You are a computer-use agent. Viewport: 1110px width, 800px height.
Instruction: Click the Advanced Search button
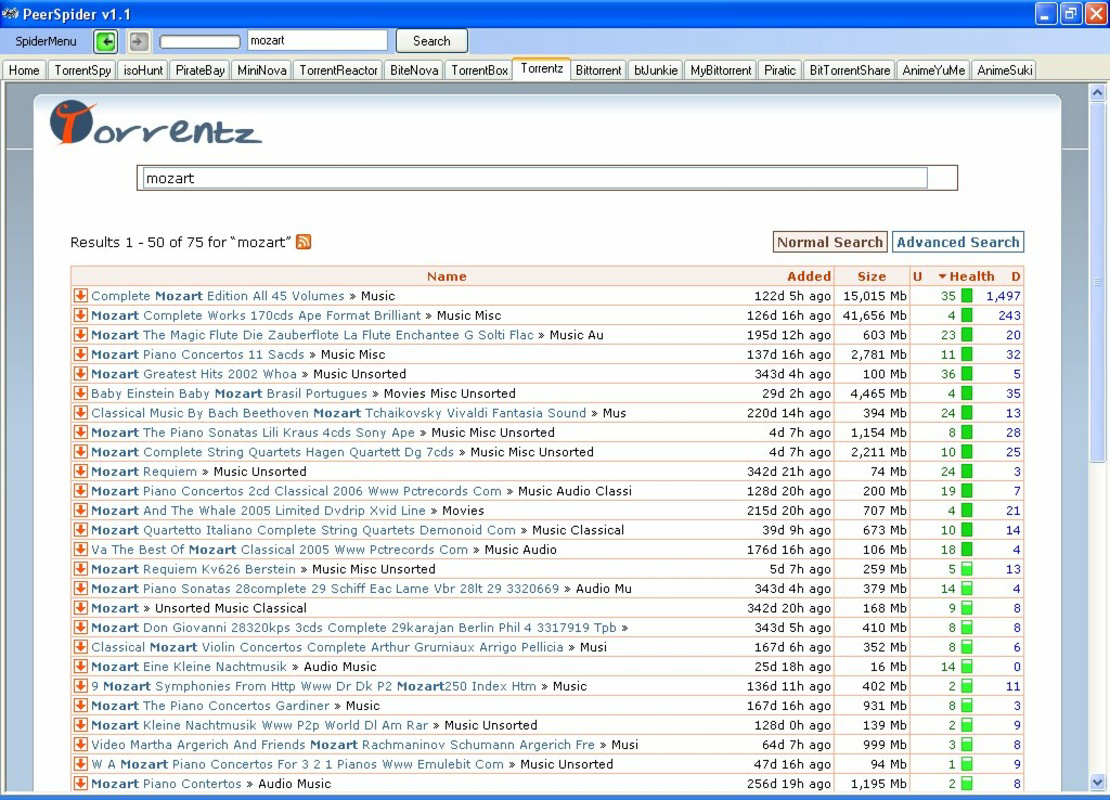click(958, 242)
